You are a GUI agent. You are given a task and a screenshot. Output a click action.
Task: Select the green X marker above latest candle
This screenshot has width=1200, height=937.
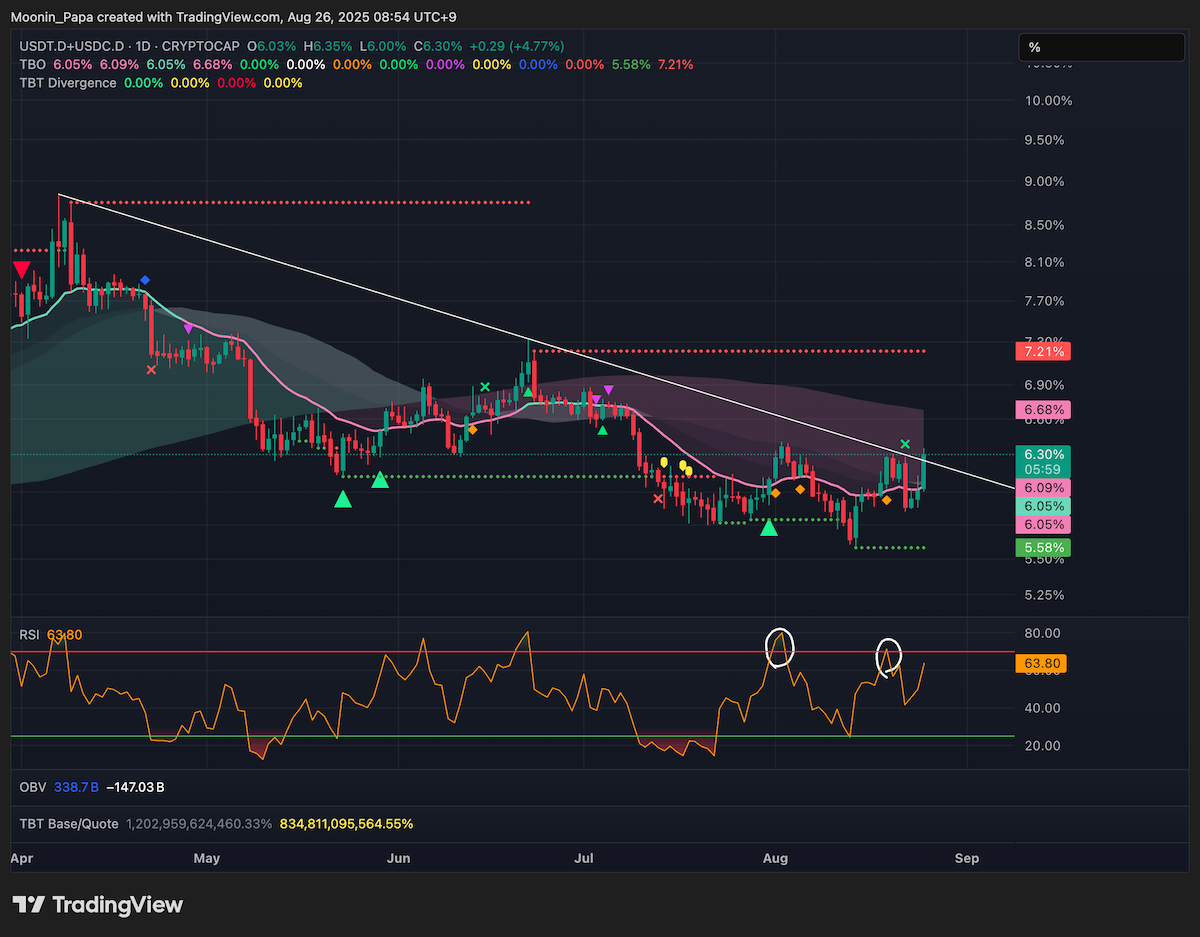pos(904,444)
